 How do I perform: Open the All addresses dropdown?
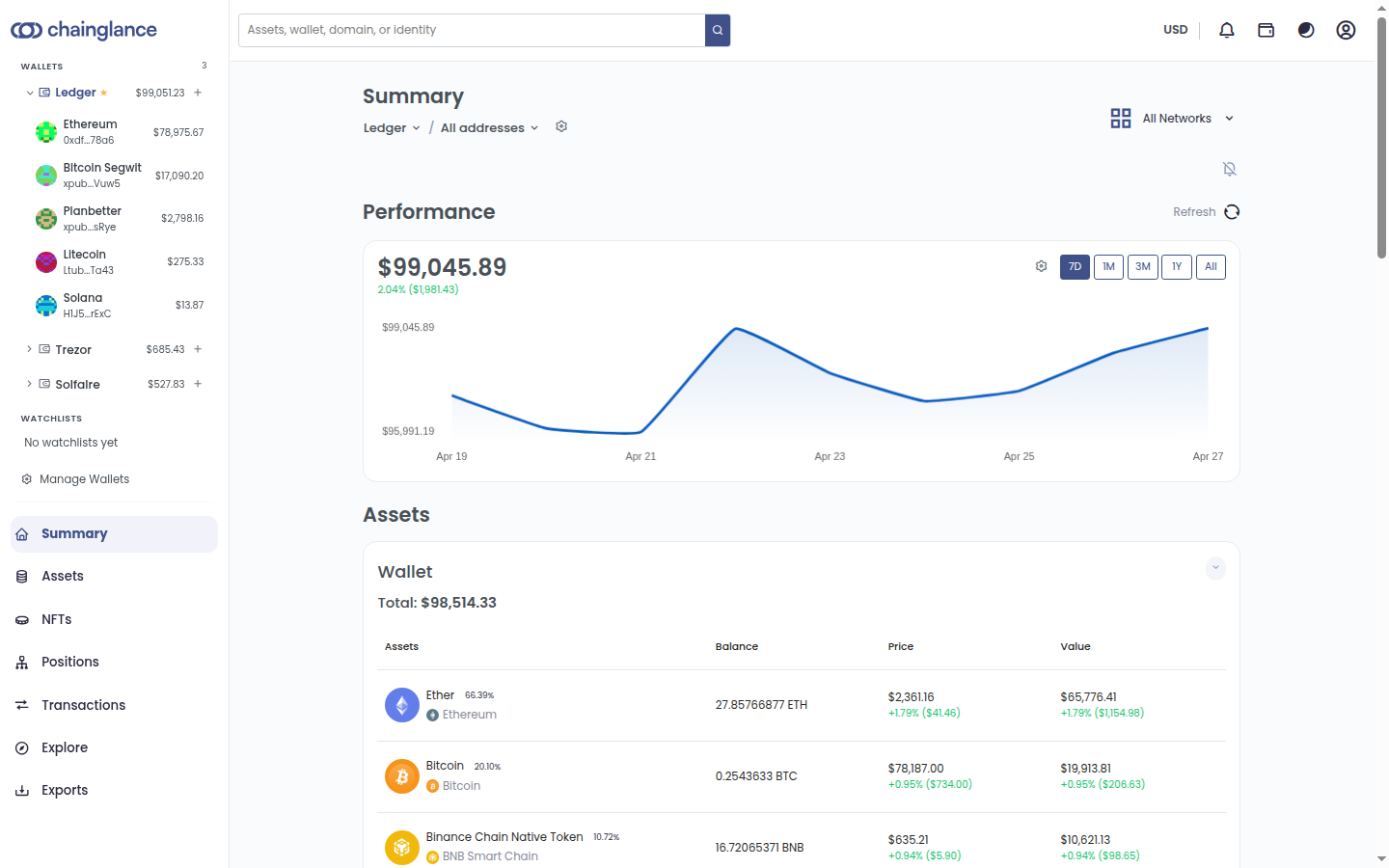pyautogui.click(x=489, y=127)
